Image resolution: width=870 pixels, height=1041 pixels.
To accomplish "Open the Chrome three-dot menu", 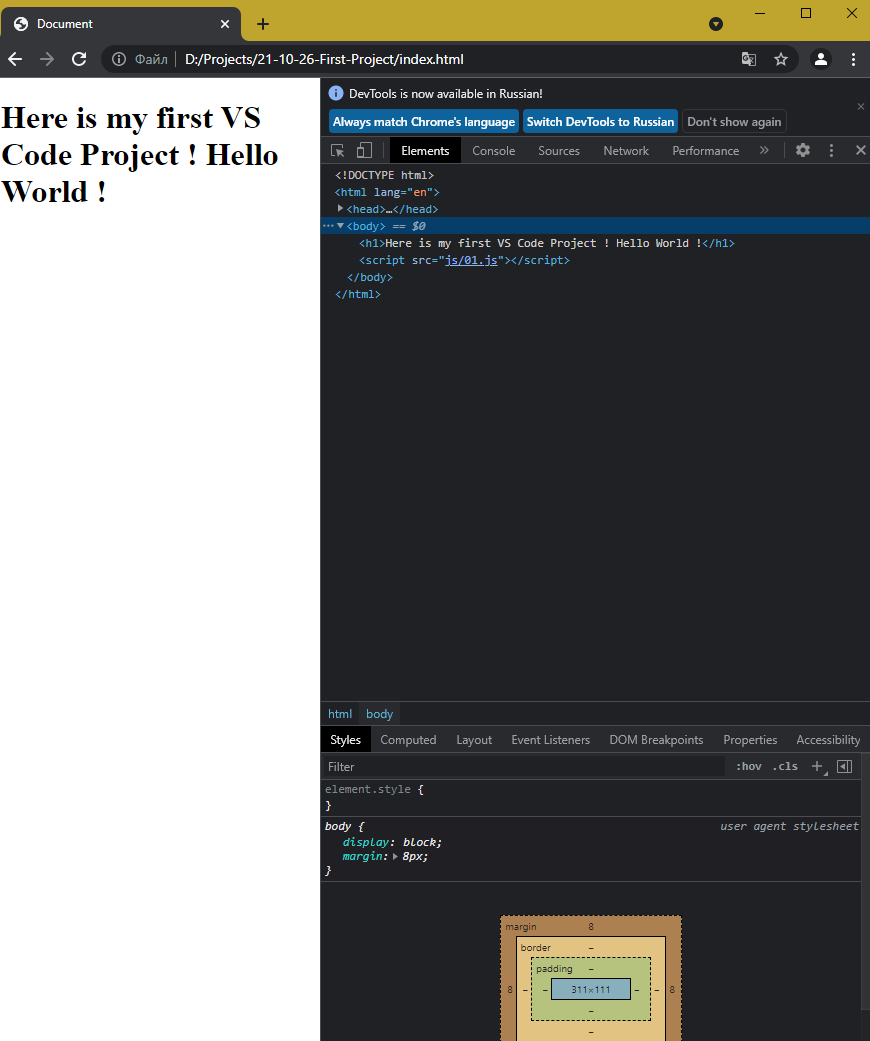I will (853, 59).
